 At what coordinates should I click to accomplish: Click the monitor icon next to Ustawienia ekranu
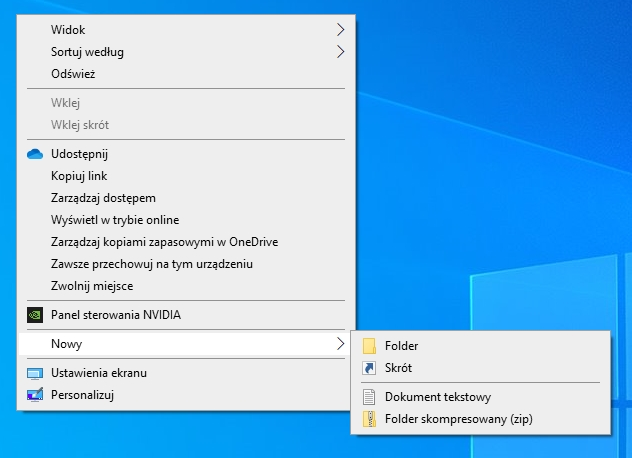(35, 373)
